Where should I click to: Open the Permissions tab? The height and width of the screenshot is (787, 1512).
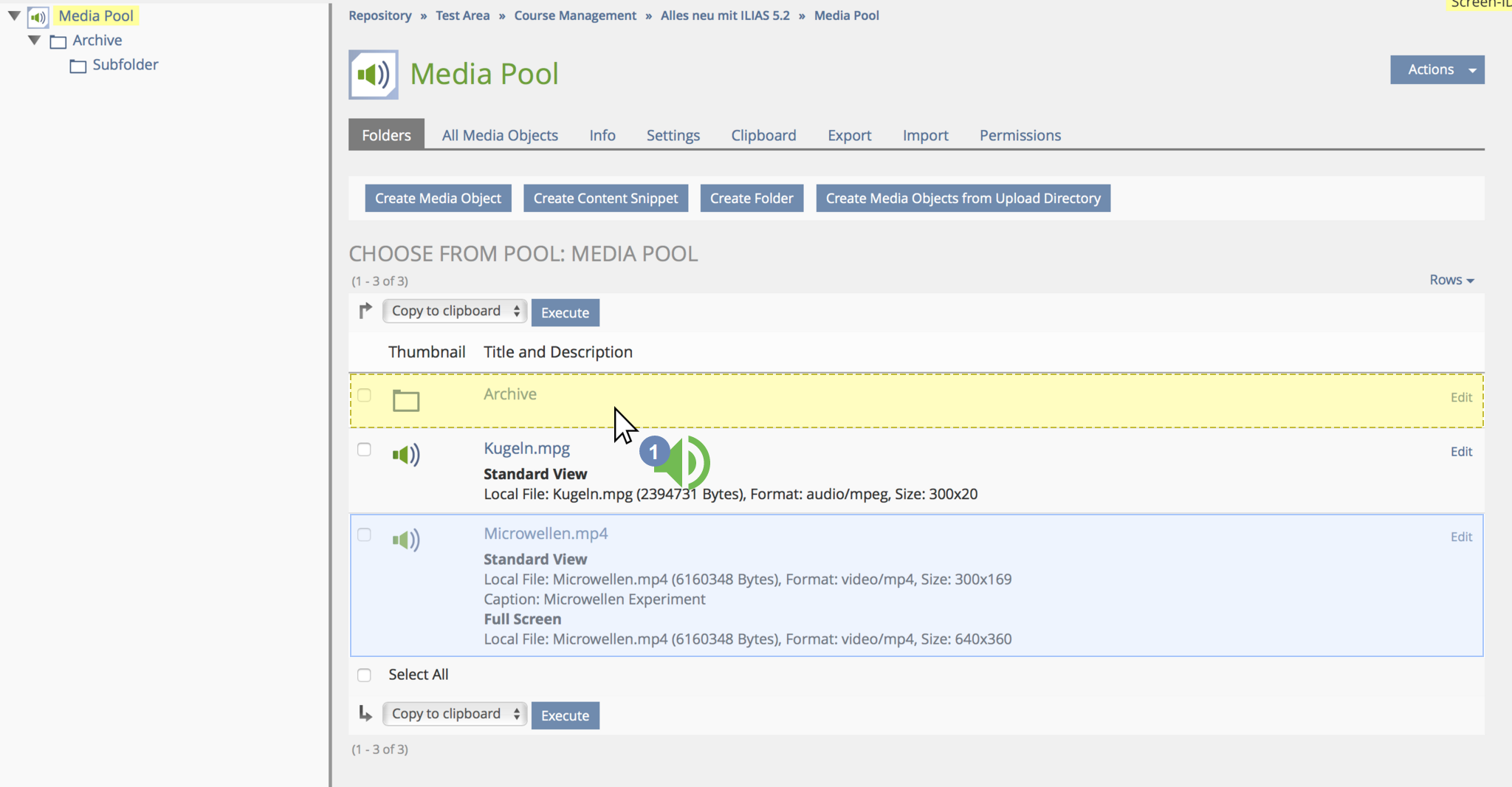(x=1020, y=135)
